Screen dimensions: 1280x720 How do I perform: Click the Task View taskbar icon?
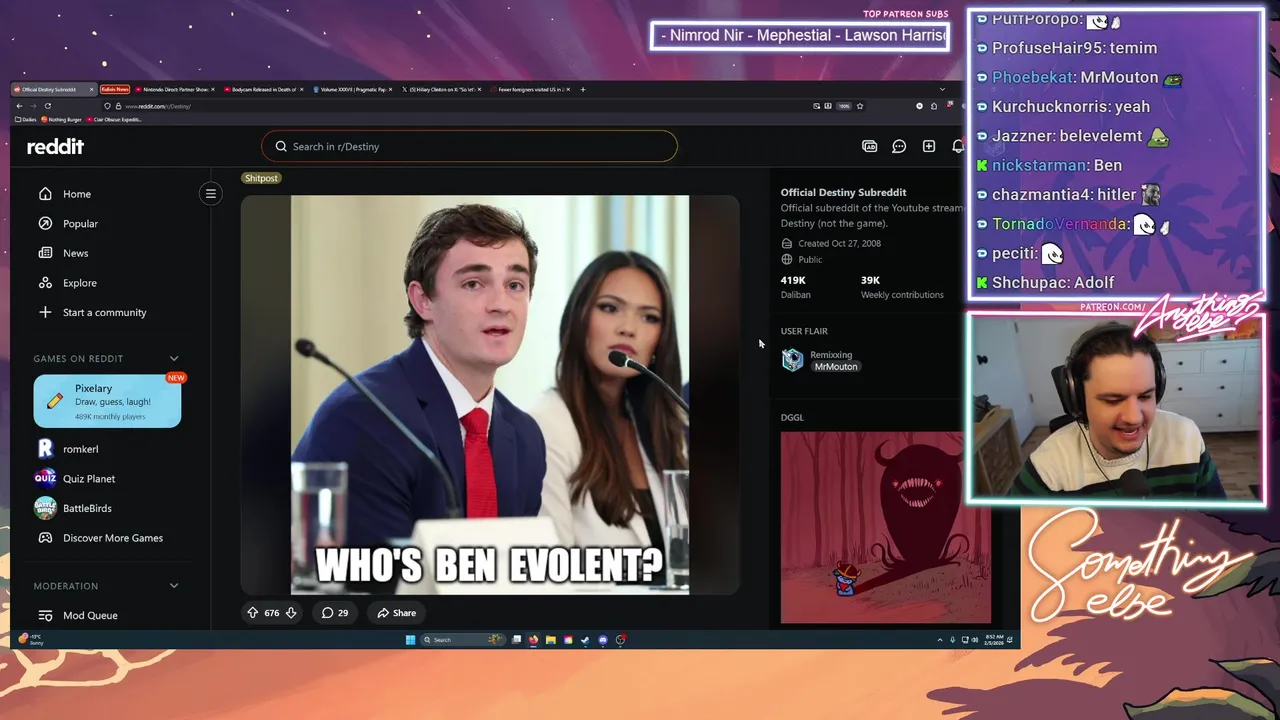[x=516, y=640]
